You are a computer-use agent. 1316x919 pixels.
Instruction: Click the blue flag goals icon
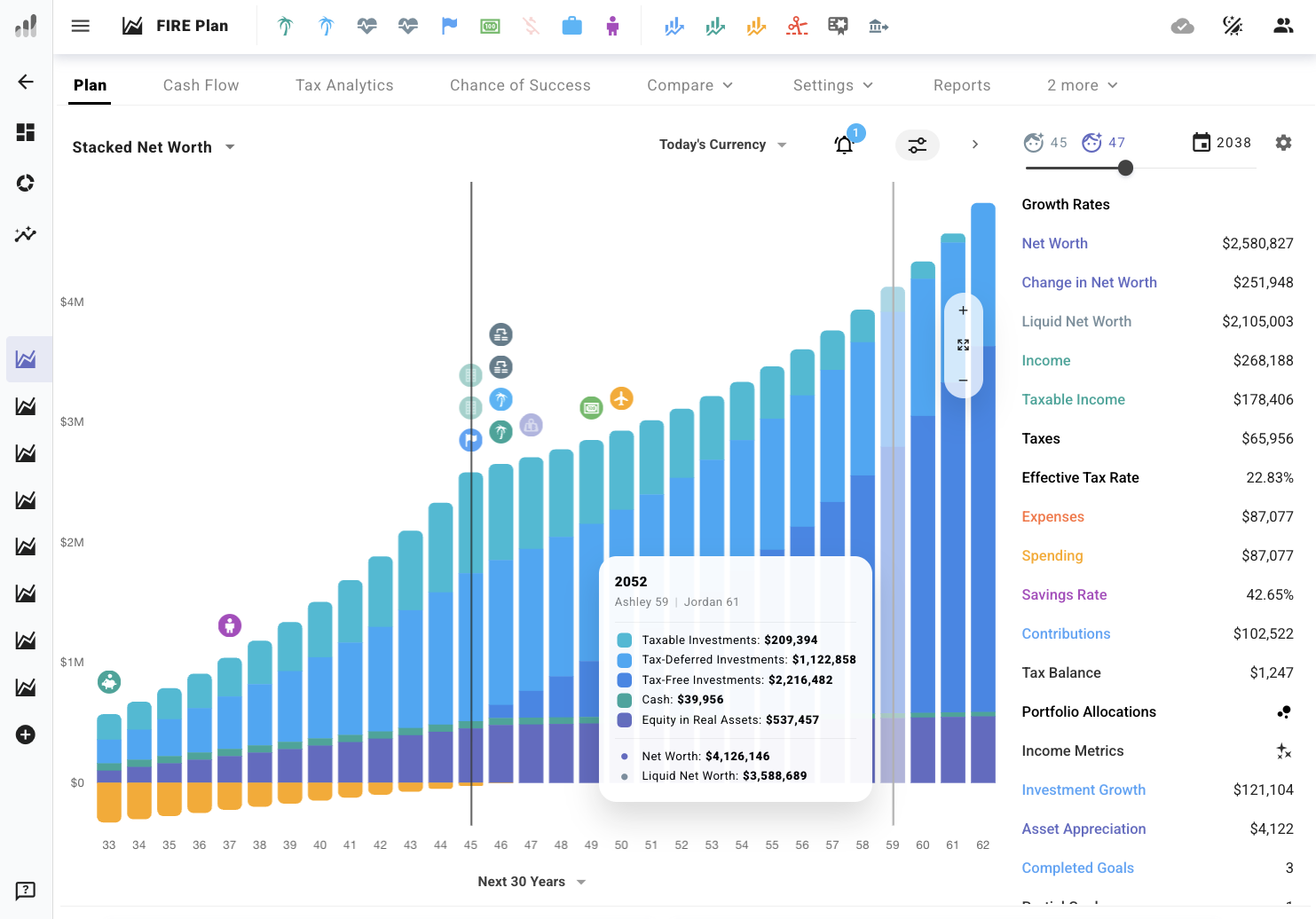pos(449,26)
